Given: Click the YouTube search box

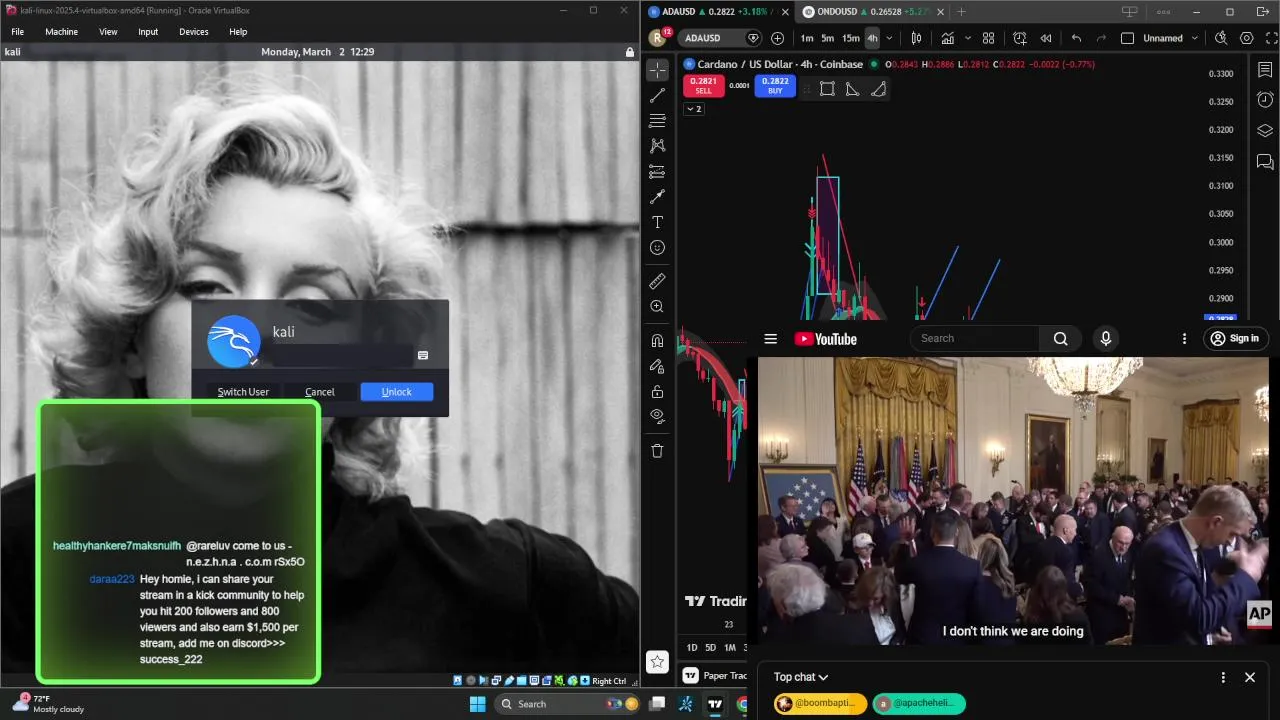Looking at the screenshot, I should (975, 338).
